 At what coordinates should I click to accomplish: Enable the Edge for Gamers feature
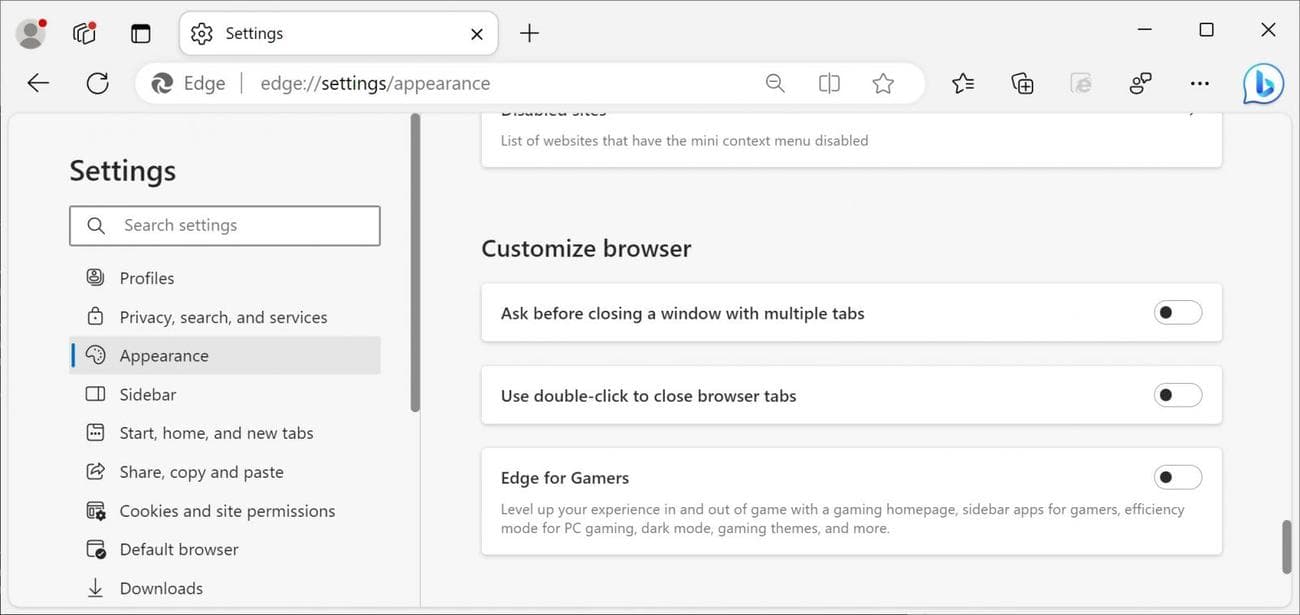coord(1177,477)
